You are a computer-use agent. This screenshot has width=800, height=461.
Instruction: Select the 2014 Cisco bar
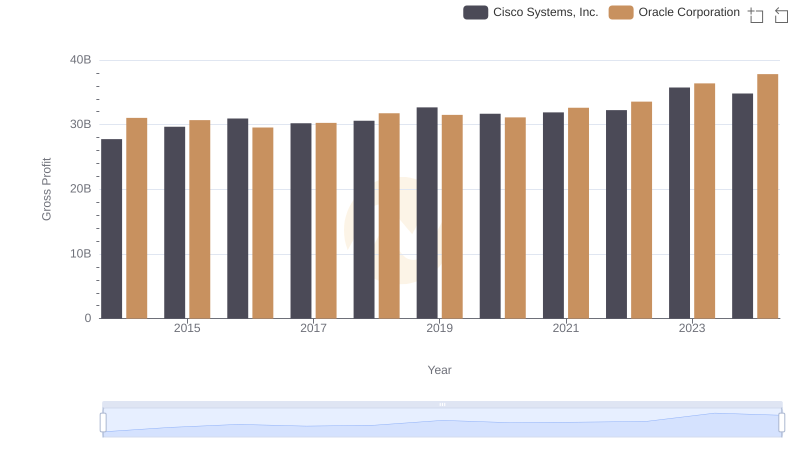coord(112,229)
